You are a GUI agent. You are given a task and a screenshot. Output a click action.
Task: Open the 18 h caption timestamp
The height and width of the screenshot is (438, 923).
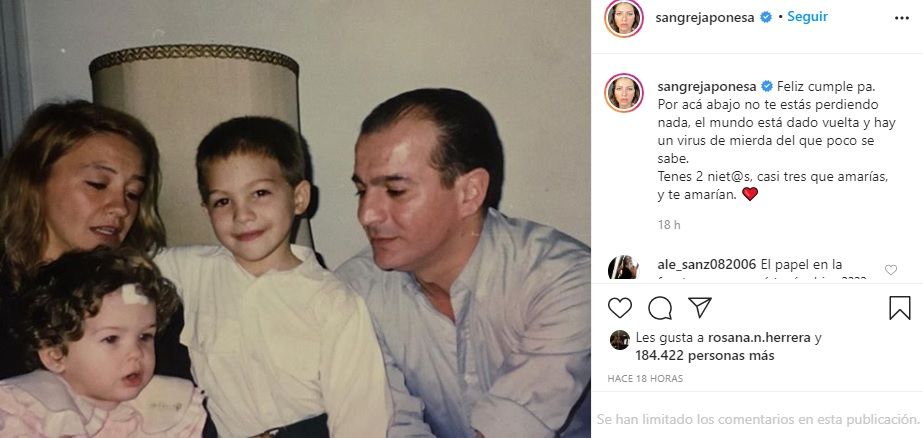coord(669,225)
